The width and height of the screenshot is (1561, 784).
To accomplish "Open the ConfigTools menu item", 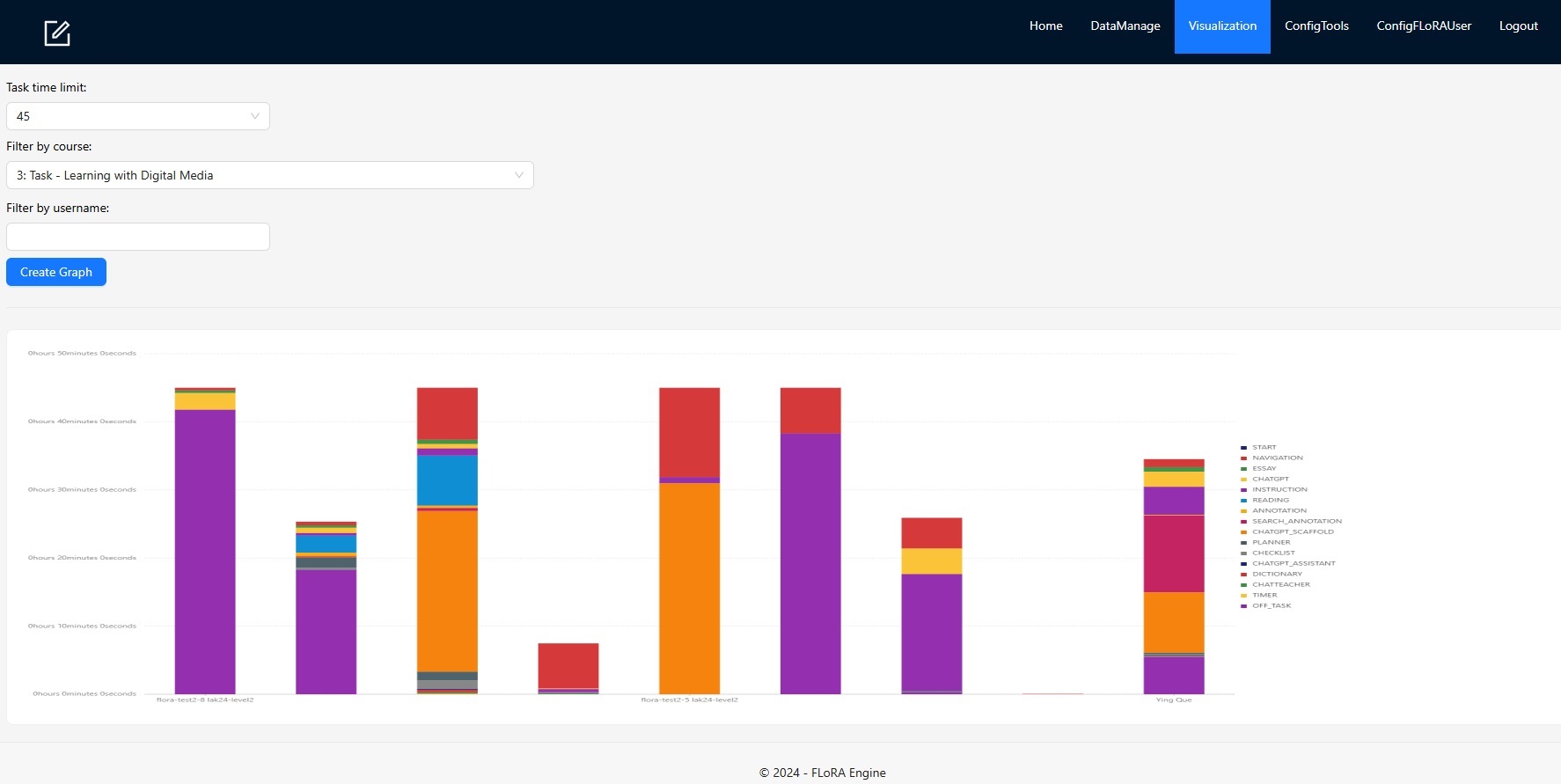I will click(x=1315, y=26).
